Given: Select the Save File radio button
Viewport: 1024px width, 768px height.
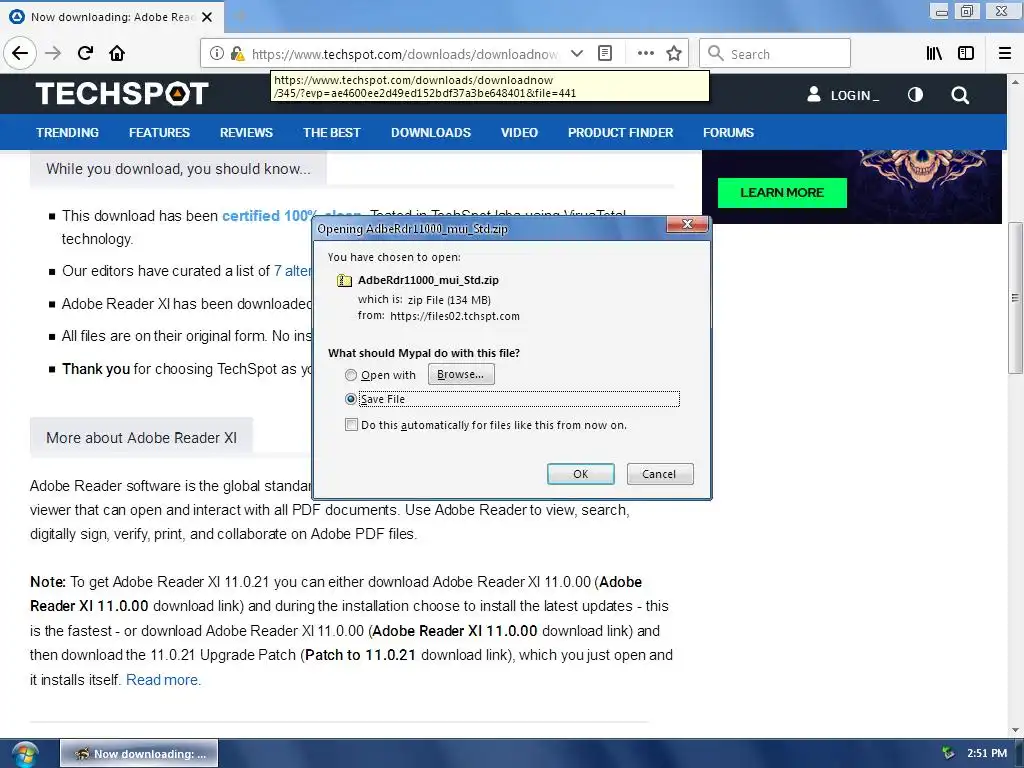Looking at the screenshot, I should pos(351,398).
